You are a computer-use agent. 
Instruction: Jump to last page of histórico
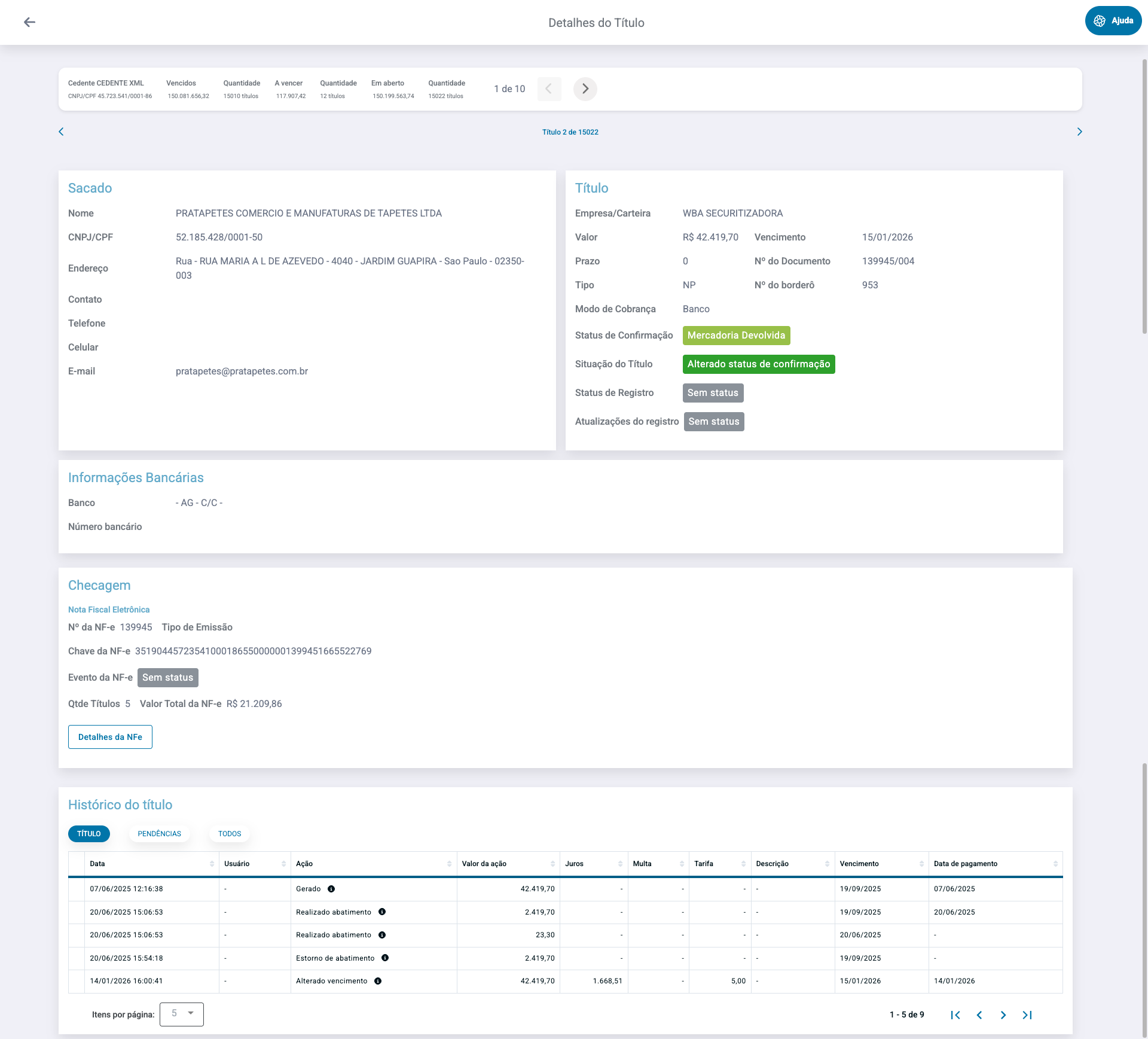click(x=1027, y=1015)
